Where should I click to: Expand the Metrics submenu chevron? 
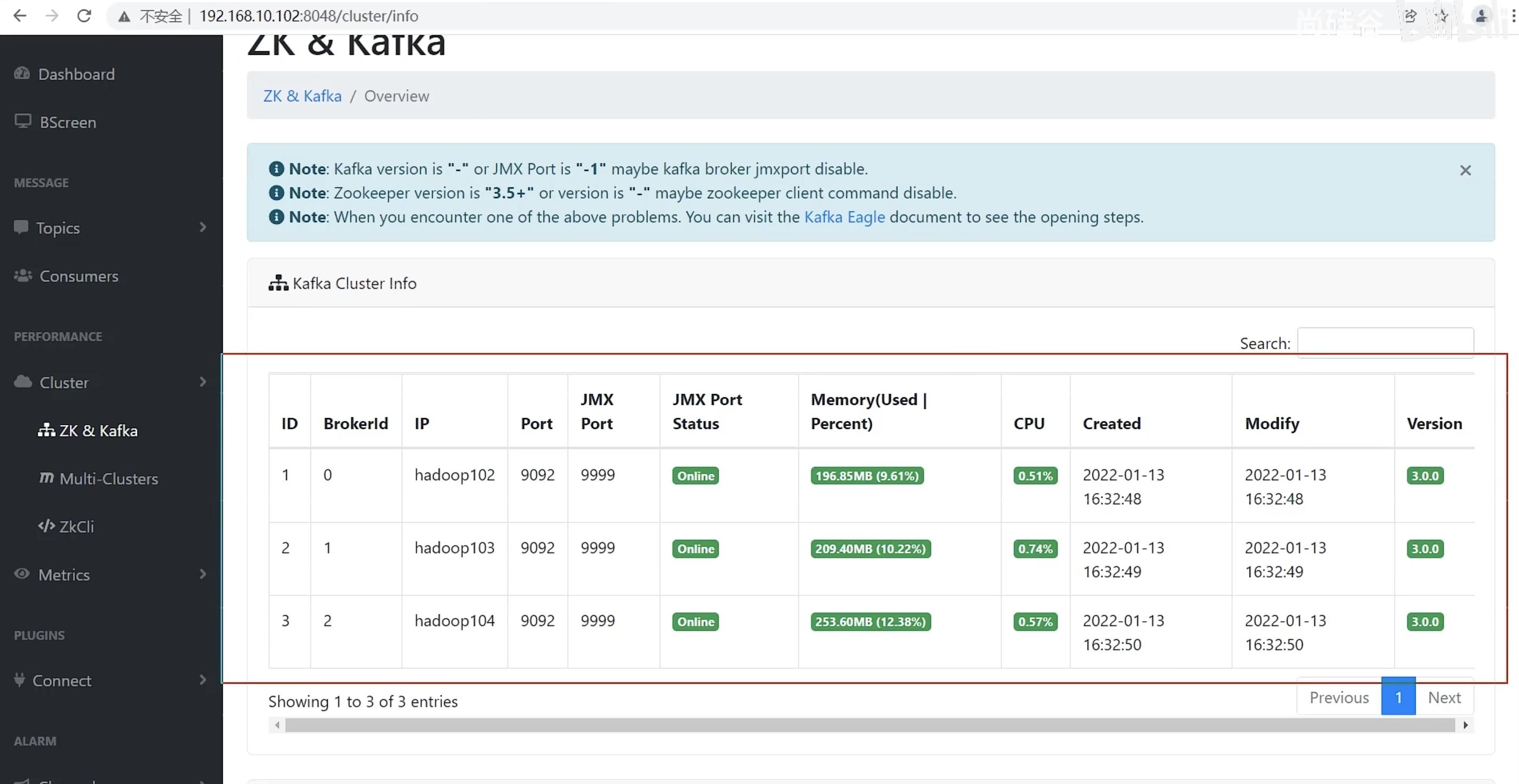(203, 574)
